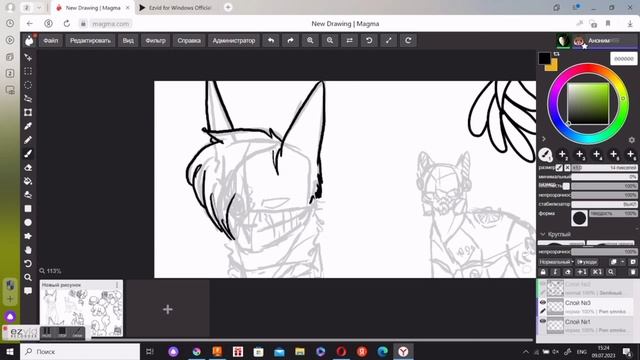This screenshot has width=640, height=360.
Task: Select the paint bucket fill tool
Action: (28, 181)
